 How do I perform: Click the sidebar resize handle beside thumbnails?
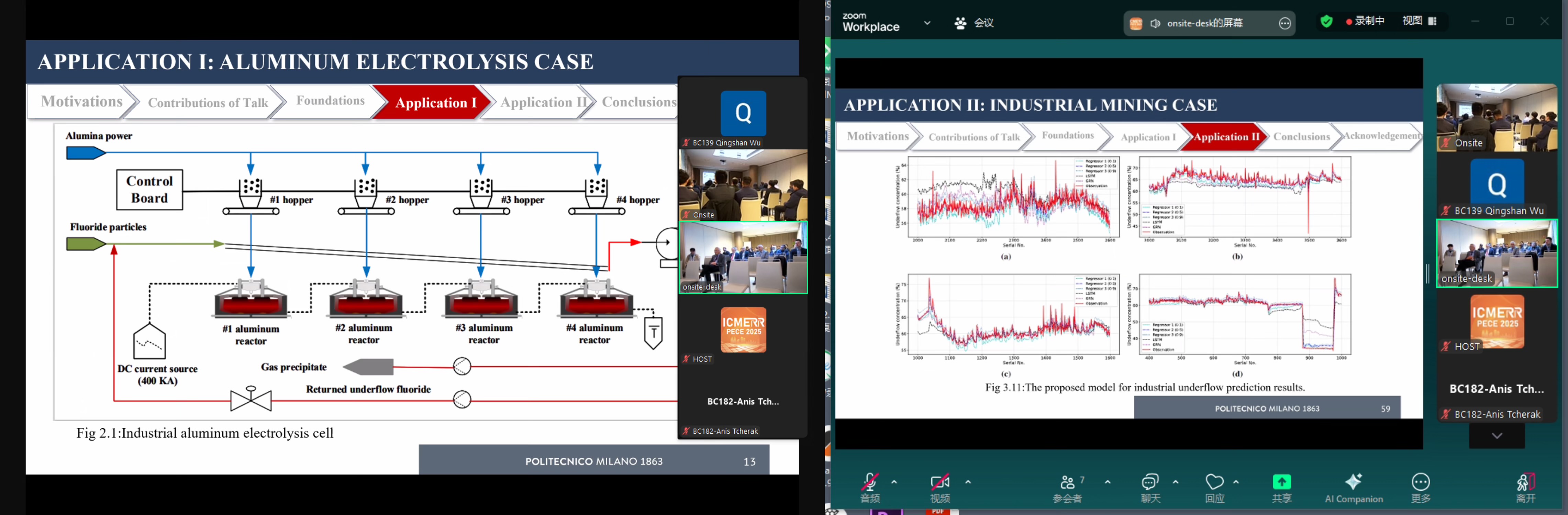click(x=1427, y=274)
